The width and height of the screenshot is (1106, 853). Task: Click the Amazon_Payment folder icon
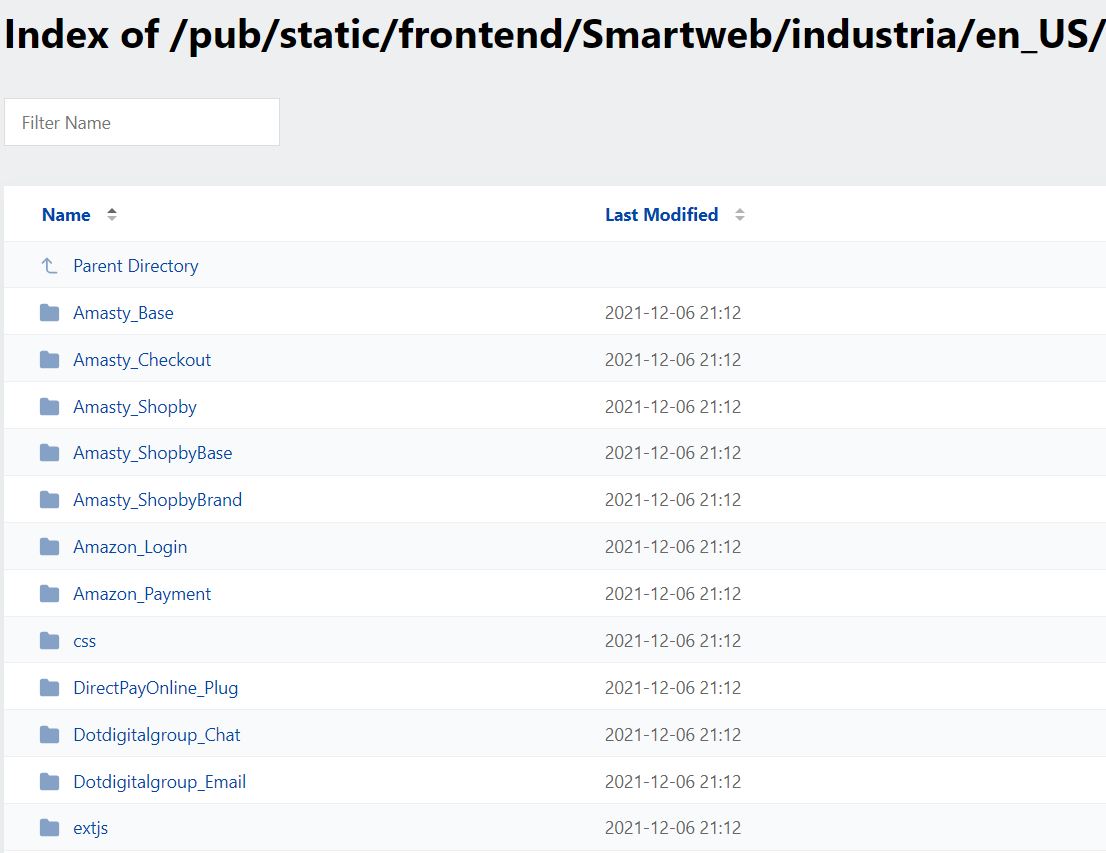tap(49, 594)
